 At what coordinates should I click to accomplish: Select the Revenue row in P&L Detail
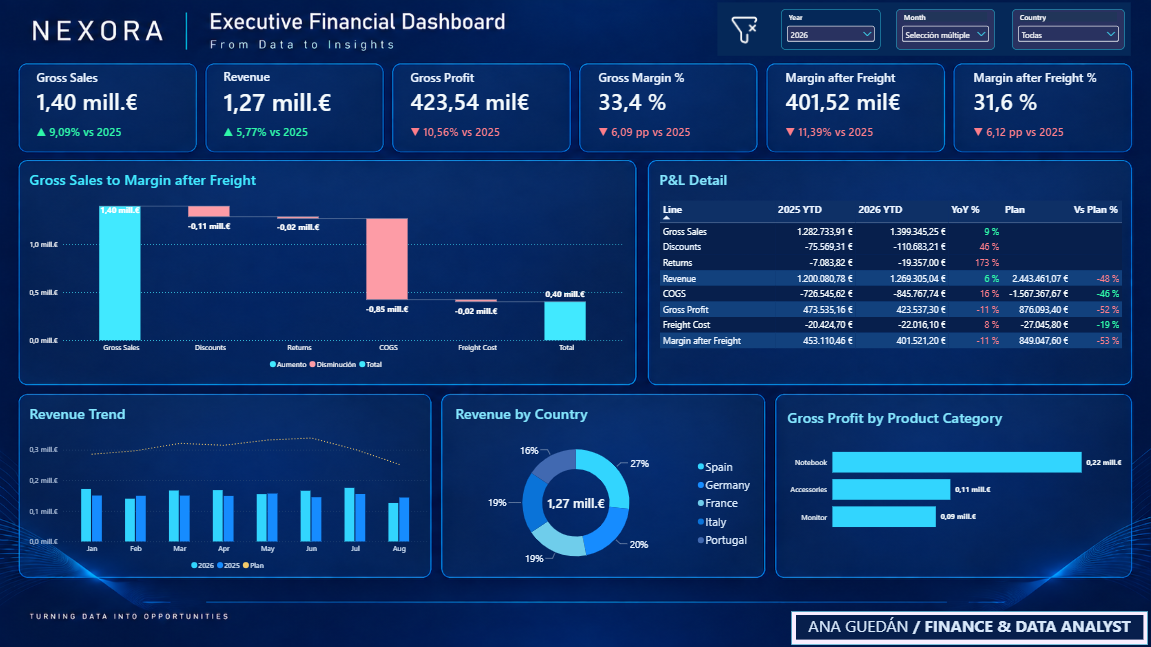tap(890, 278)
